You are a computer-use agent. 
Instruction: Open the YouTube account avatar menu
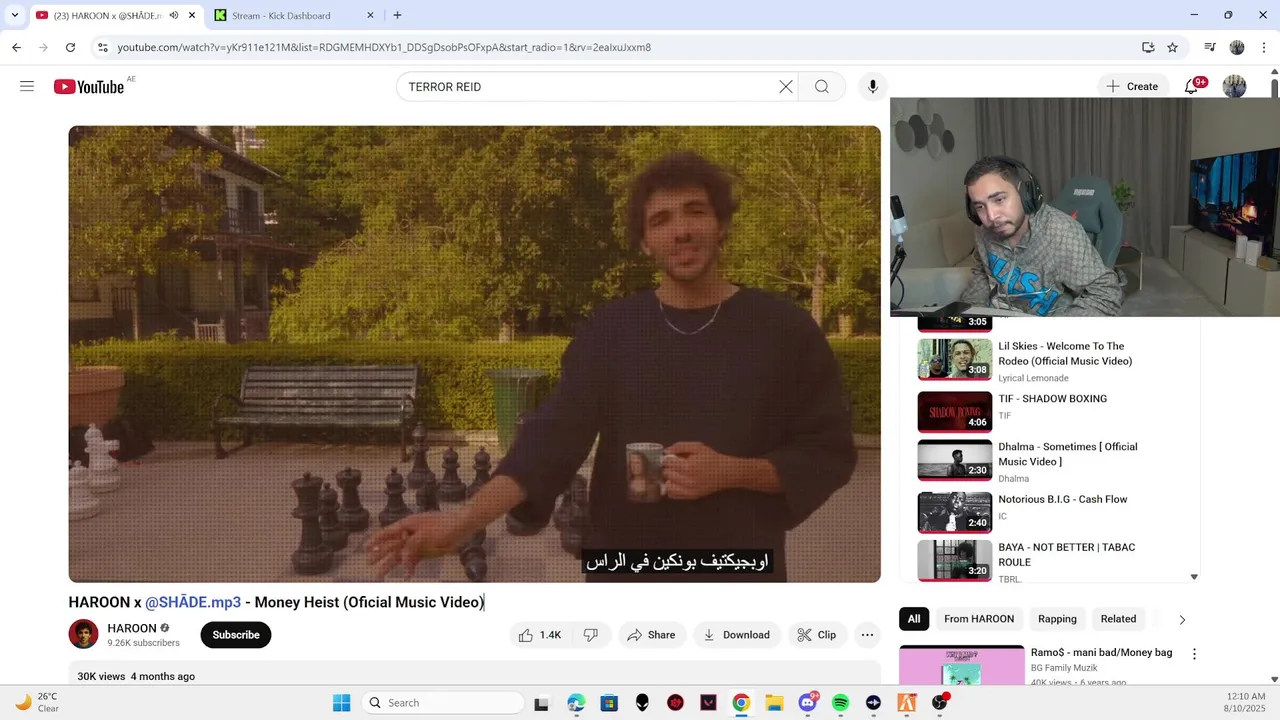[x=1235, y=87]
